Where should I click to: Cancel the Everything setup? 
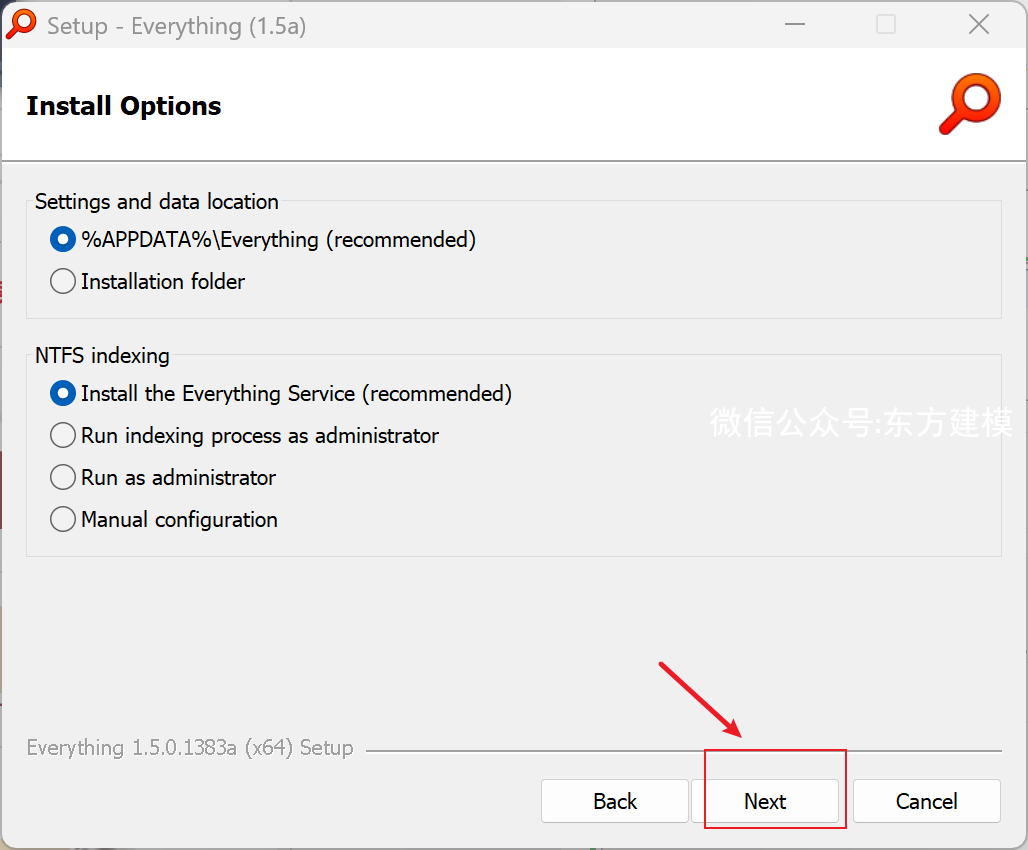click(926, 801)
